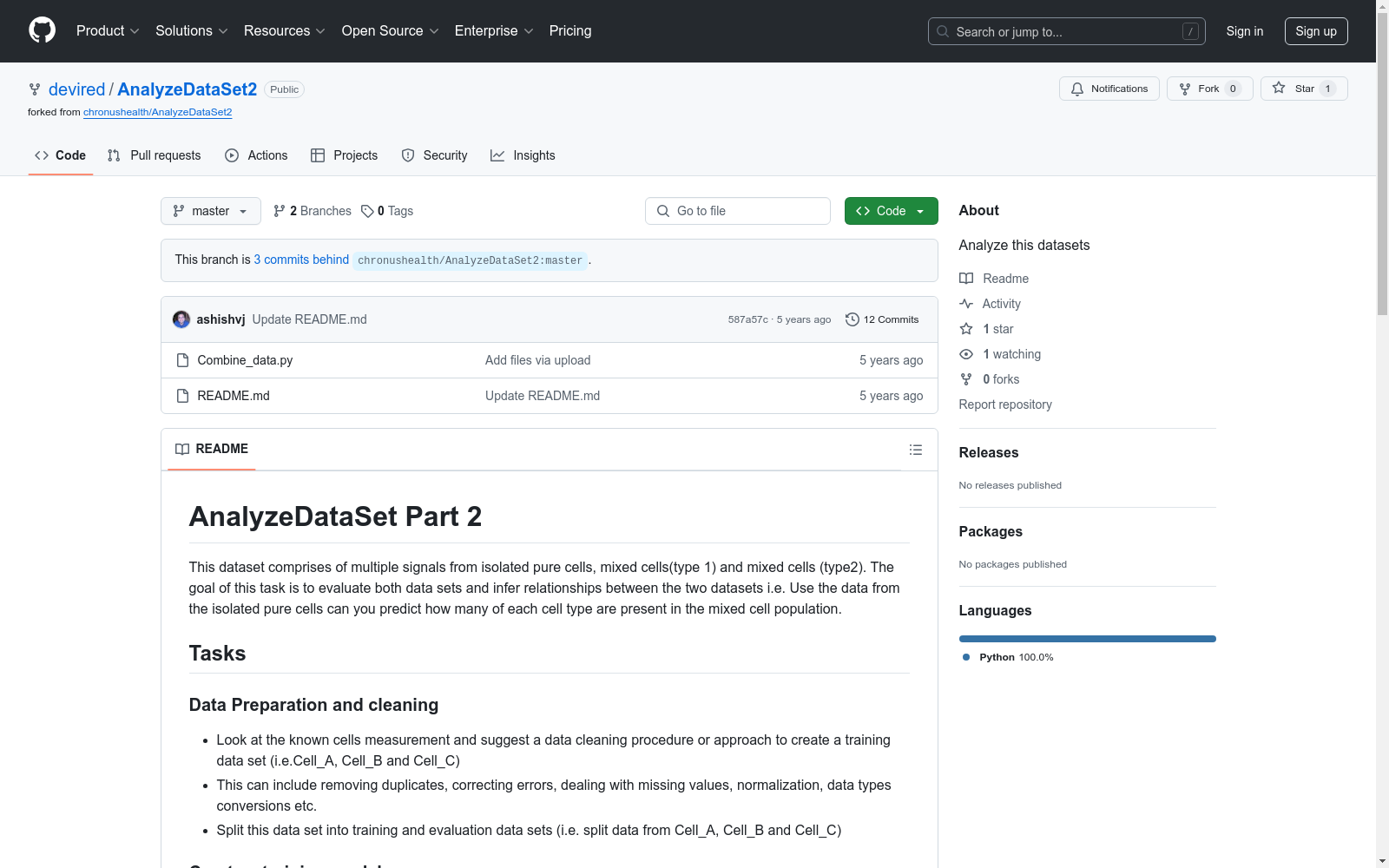Open upstream chronushealth/AnalyzeDataSet2 link
Screen dimensions: 1389x868
(x=157, y=112)
